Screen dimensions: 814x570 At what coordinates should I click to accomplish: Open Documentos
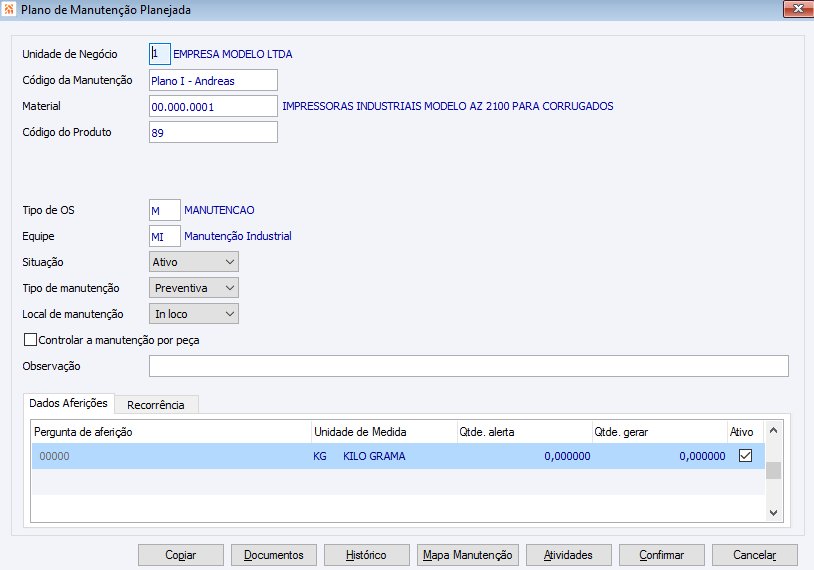pyautogui.click(x=274, y=555)
